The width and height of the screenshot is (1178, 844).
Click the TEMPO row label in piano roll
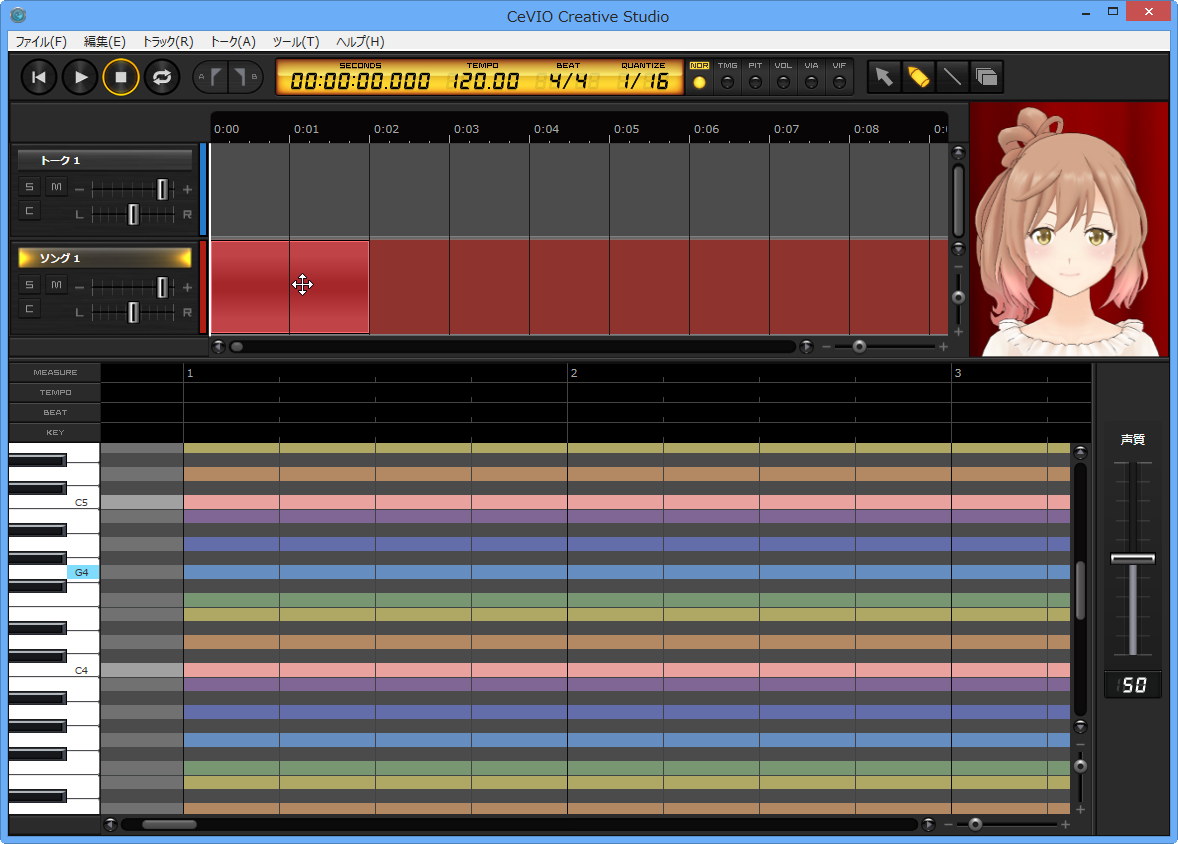pos(55,392)
